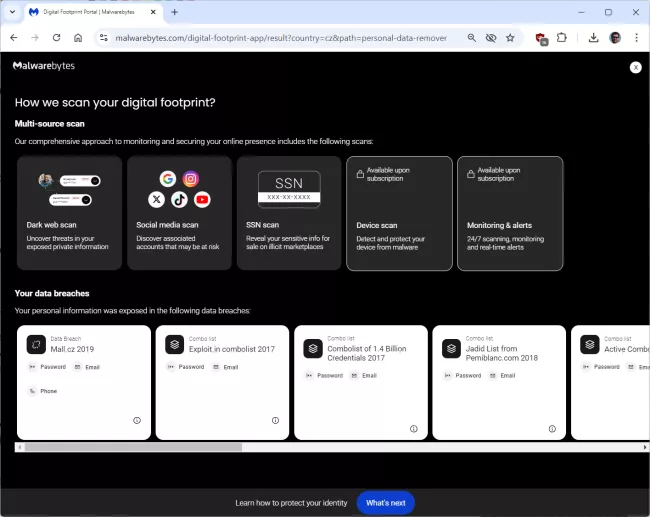Click the 'Your data breaches' heading

52,293
